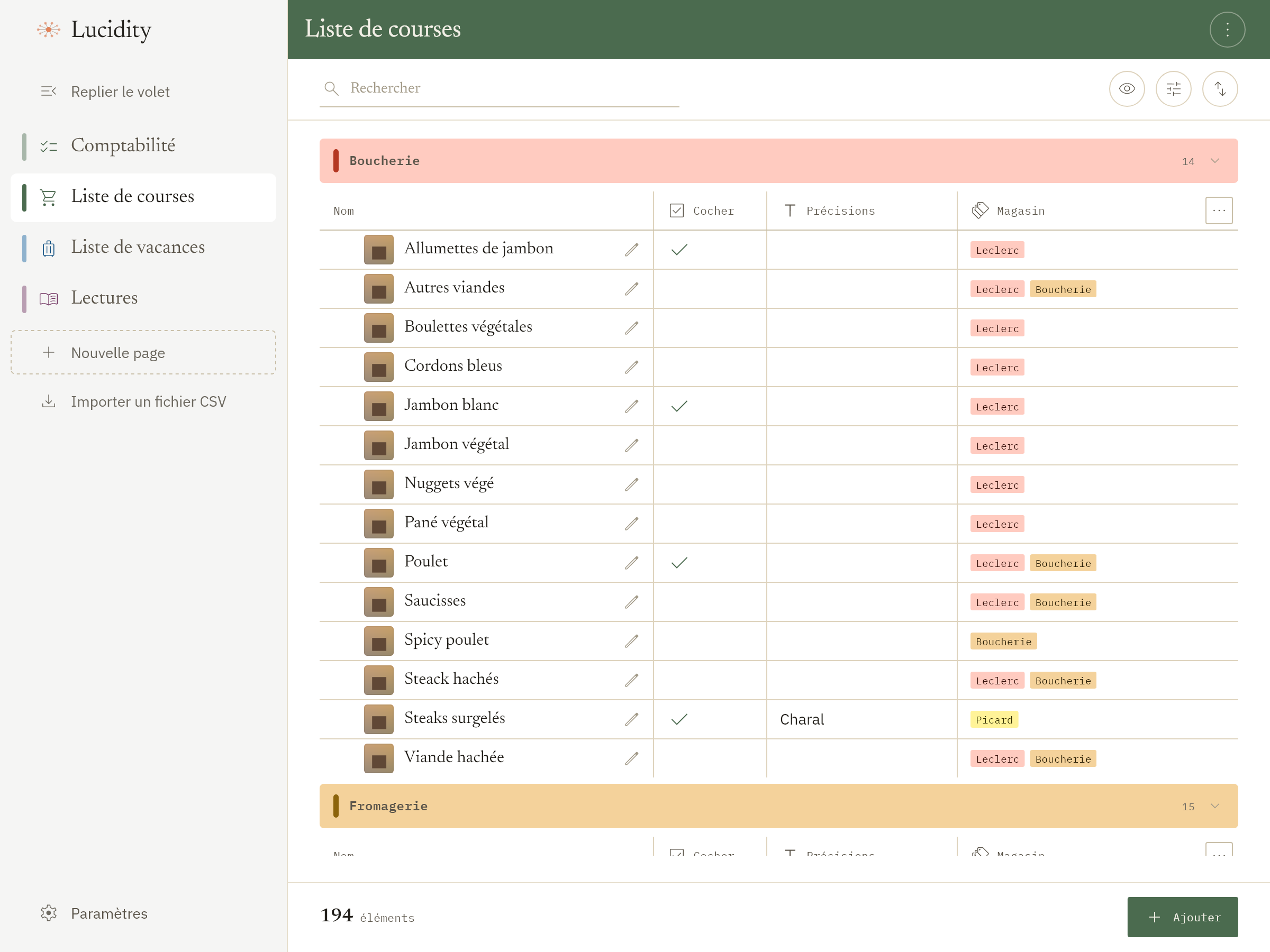Open Spicy poulet item thumbnail

point(379,641)
